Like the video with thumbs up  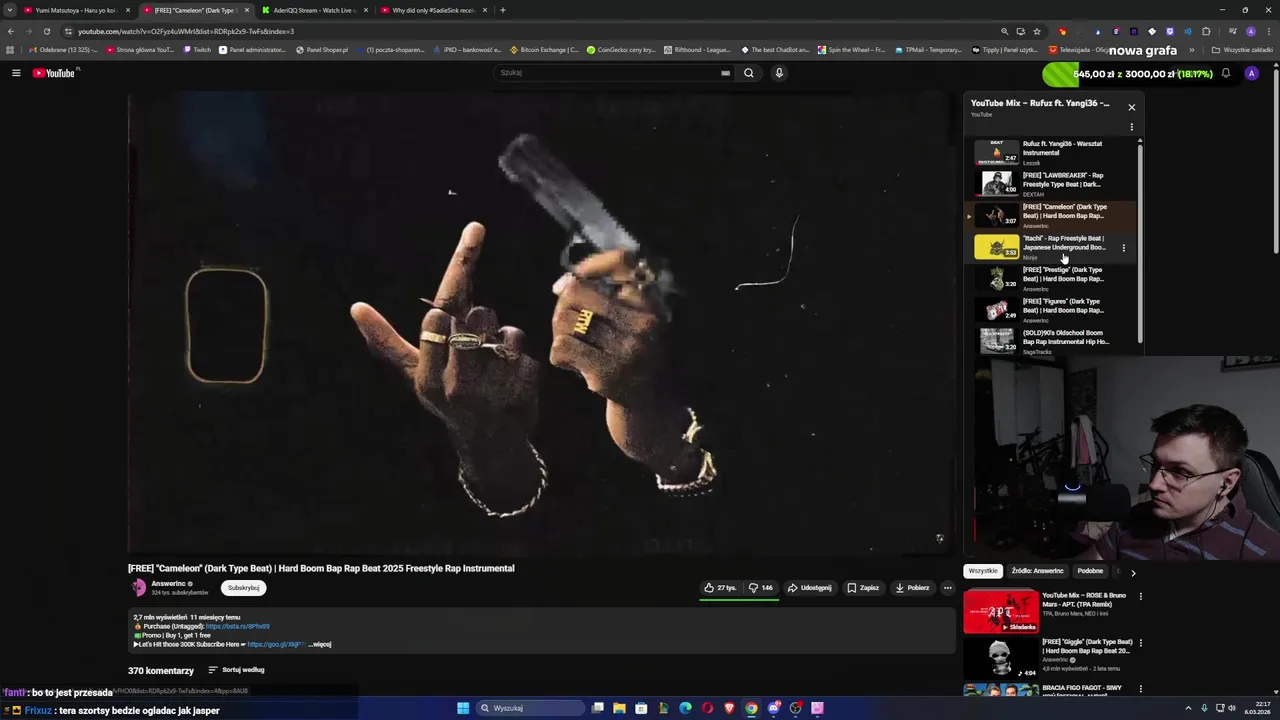pyautogui.click(x=720, y=588)
